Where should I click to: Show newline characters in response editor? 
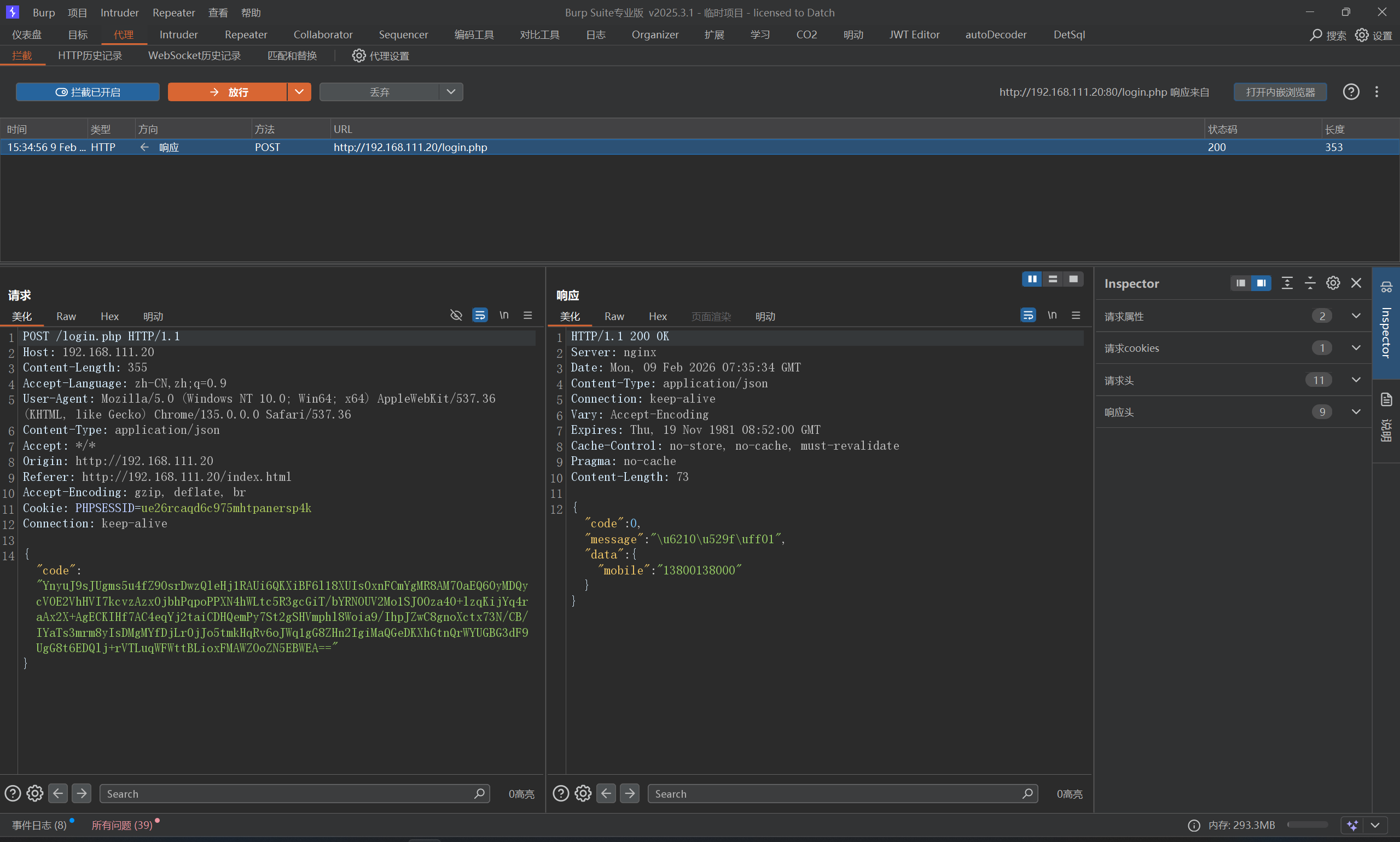[x=1052, y=315]
